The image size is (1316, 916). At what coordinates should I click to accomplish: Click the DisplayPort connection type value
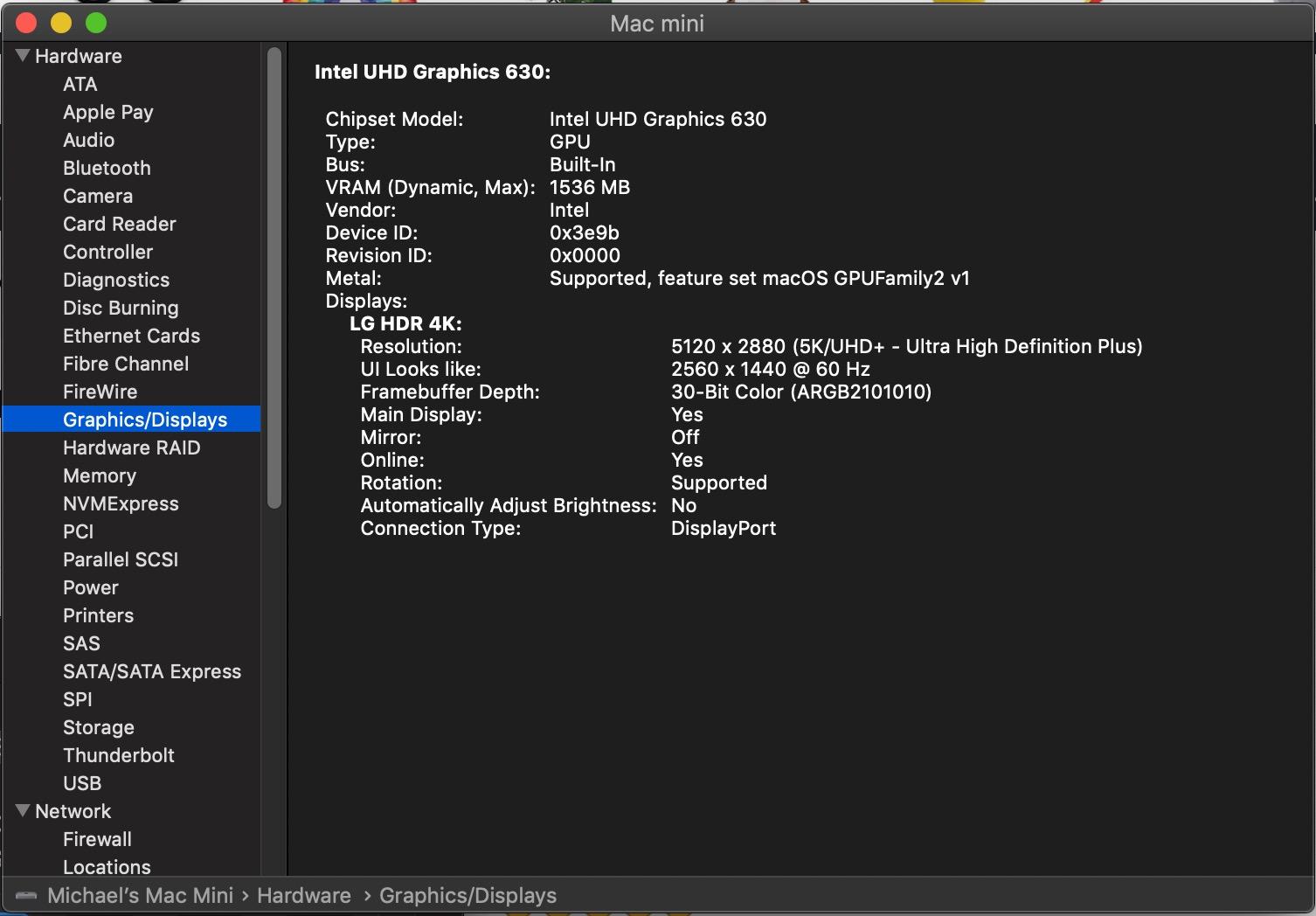click(724, 528)
